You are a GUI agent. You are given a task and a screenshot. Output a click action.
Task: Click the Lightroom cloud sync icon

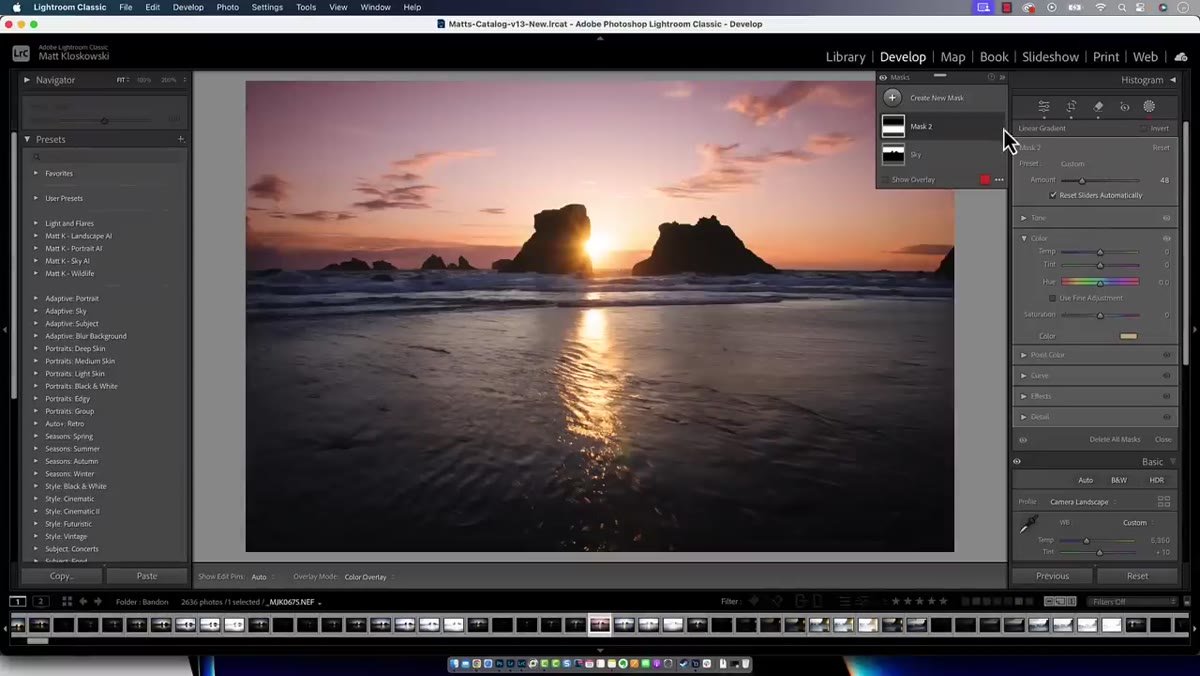[1181, 57]
